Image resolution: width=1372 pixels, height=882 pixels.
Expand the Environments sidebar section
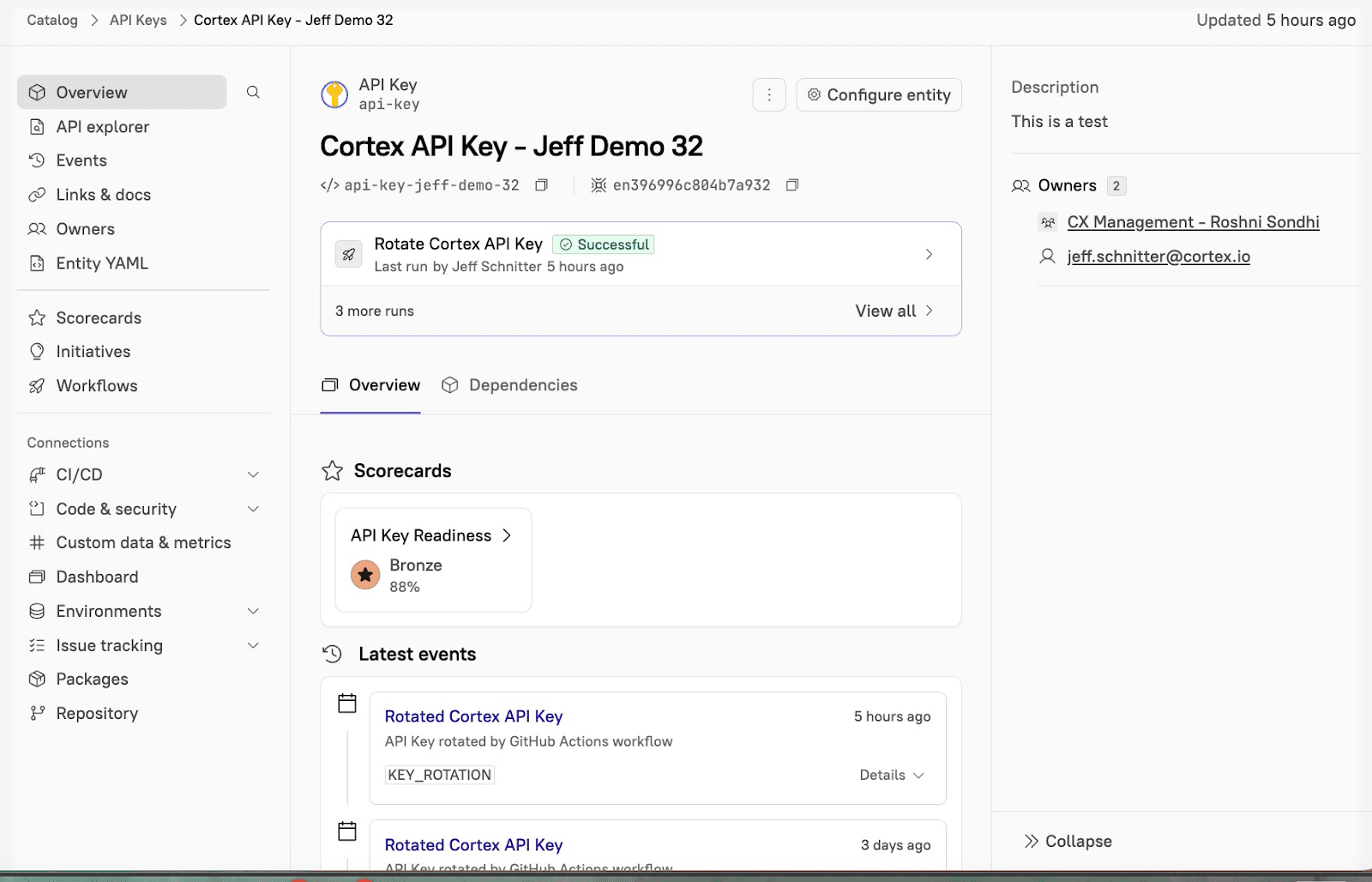point(253,611)
